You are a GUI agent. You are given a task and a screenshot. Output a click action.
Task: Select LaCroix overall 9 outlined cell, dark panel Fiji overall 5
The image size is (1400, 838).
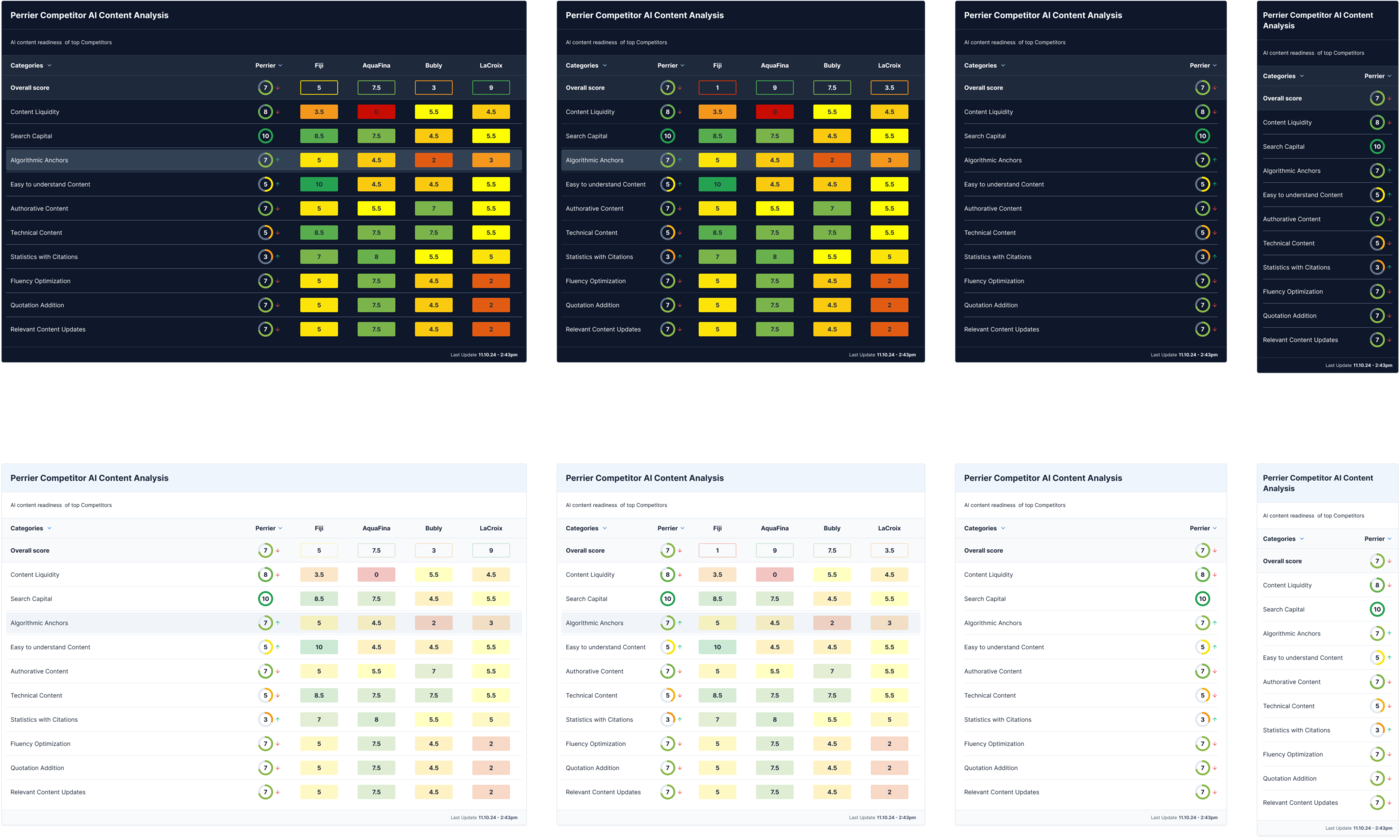click(x=491, y=88)
